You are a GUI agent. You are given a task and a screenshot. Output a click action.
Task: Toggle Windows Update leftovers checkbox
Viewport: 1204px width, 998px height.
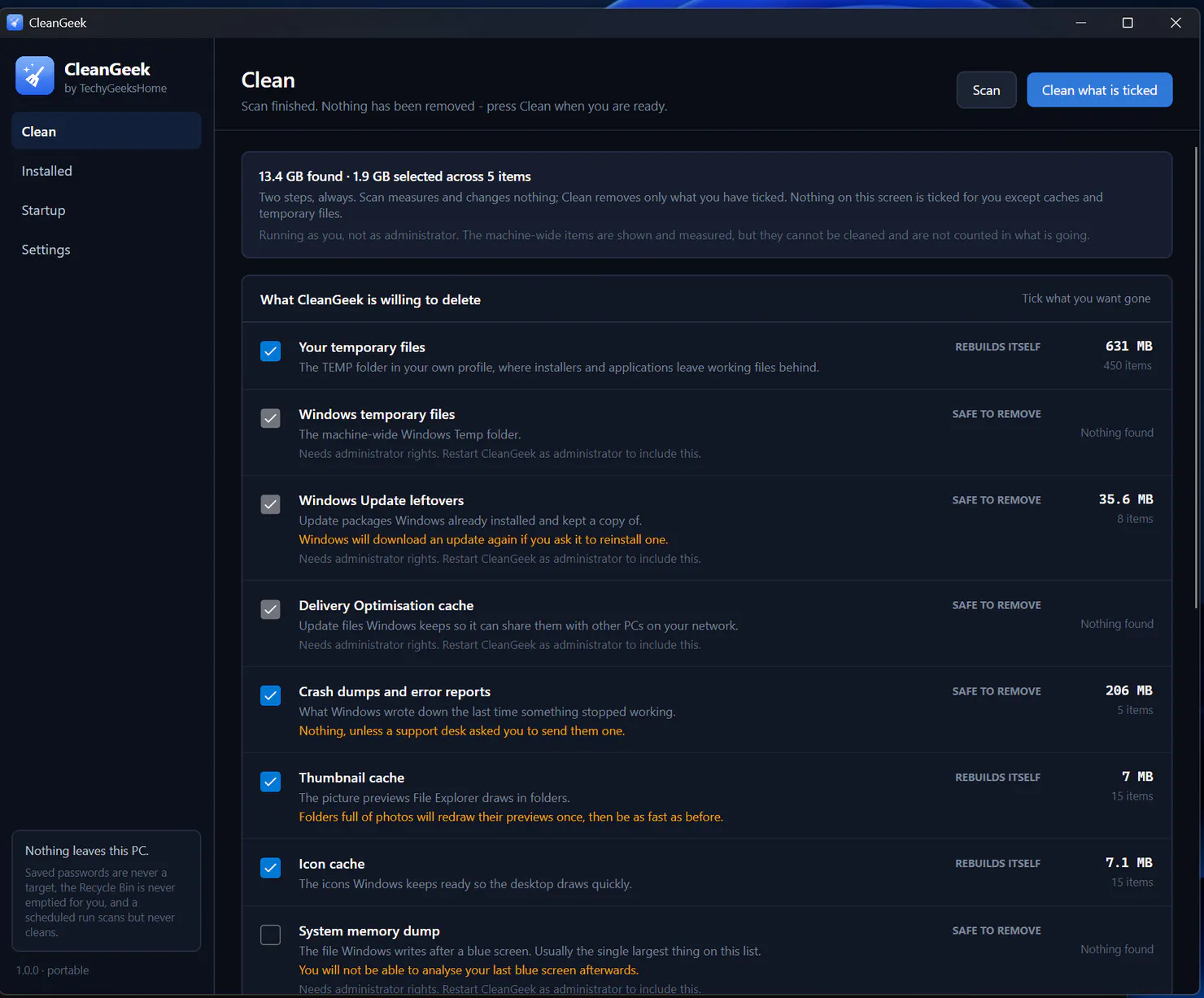270,504
